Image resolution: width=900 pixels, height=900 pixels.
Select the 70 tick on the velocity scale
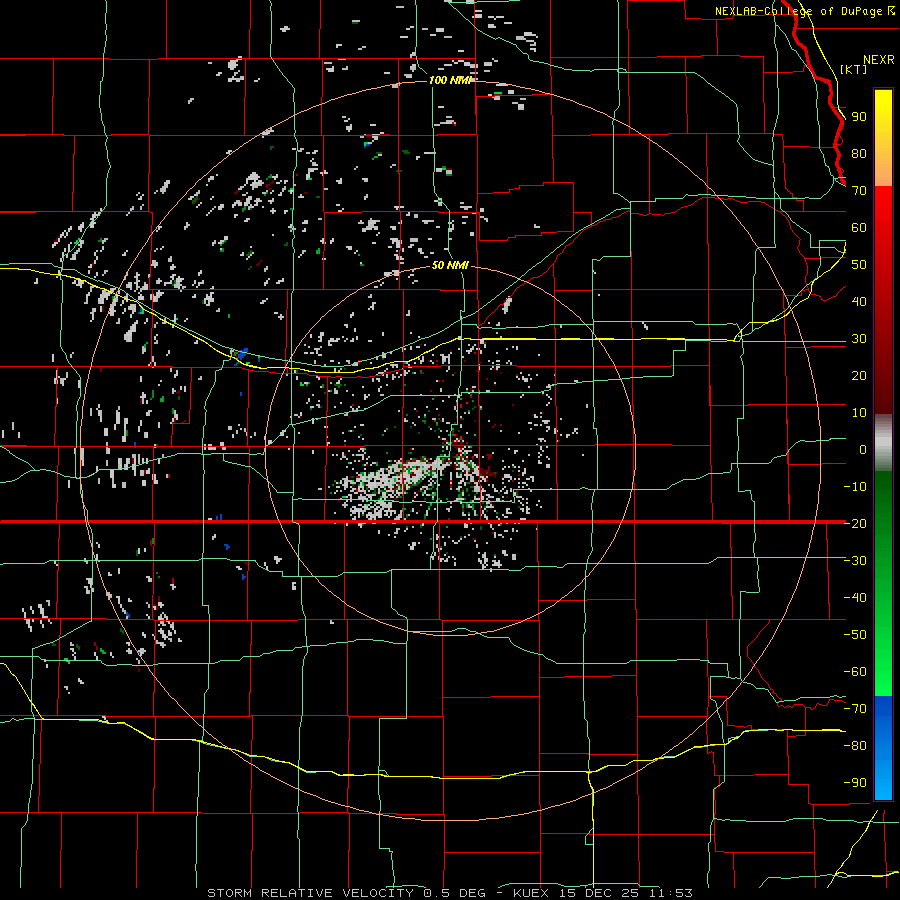tap(859, 191)
